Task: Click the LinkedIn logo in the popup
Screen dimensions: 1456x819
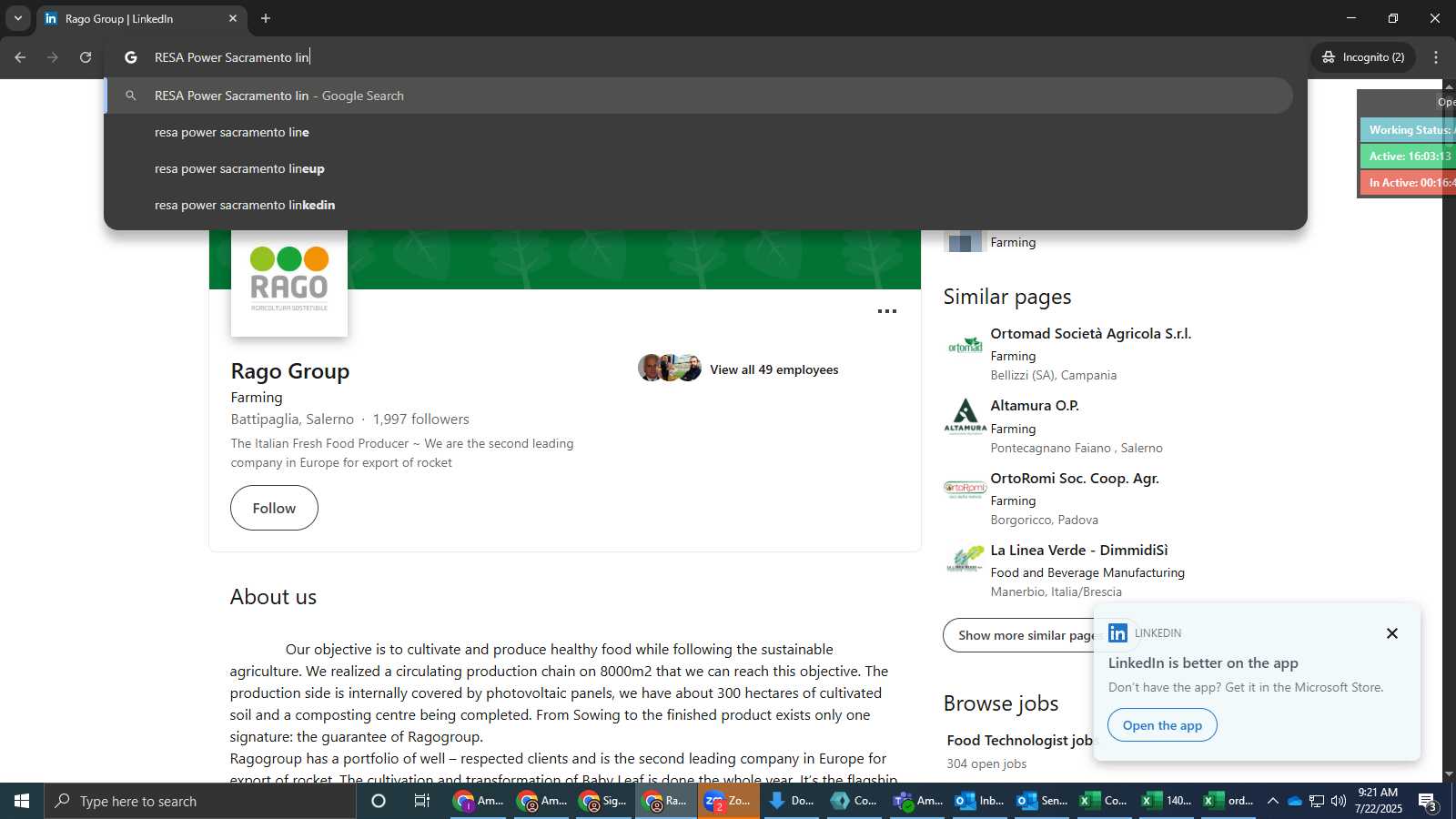Action: click(1118, 633)
